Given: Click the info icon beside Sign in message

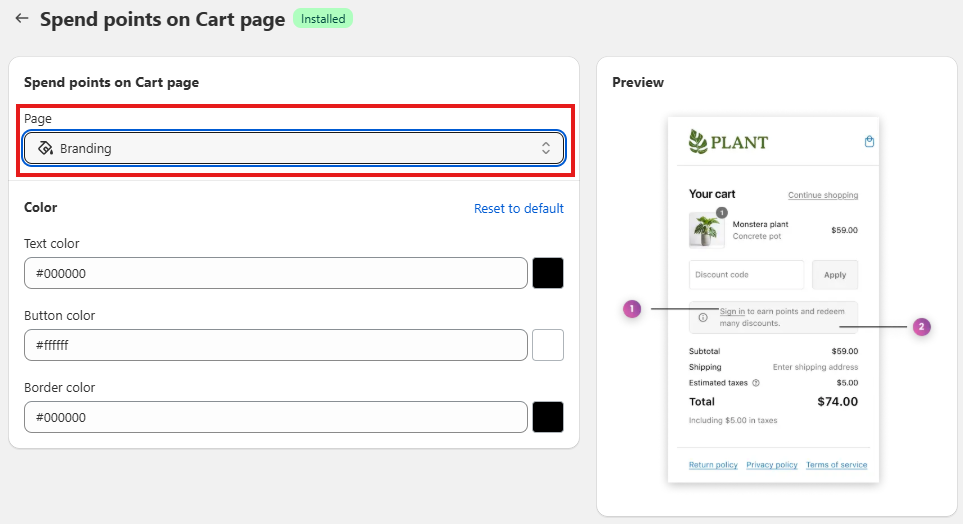Looking at the screenshot, I should coord(703,317).
